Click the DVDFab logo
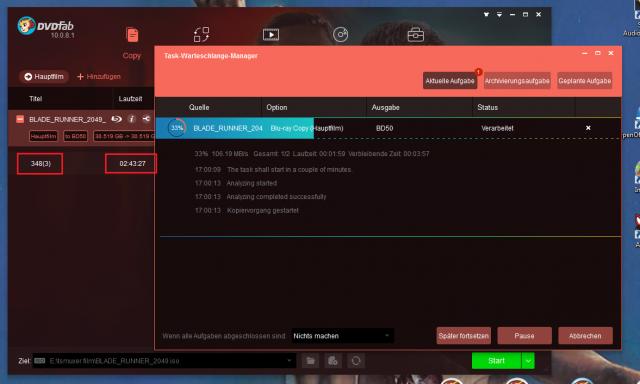Screen dimensions: 640x384 (46, 27)
